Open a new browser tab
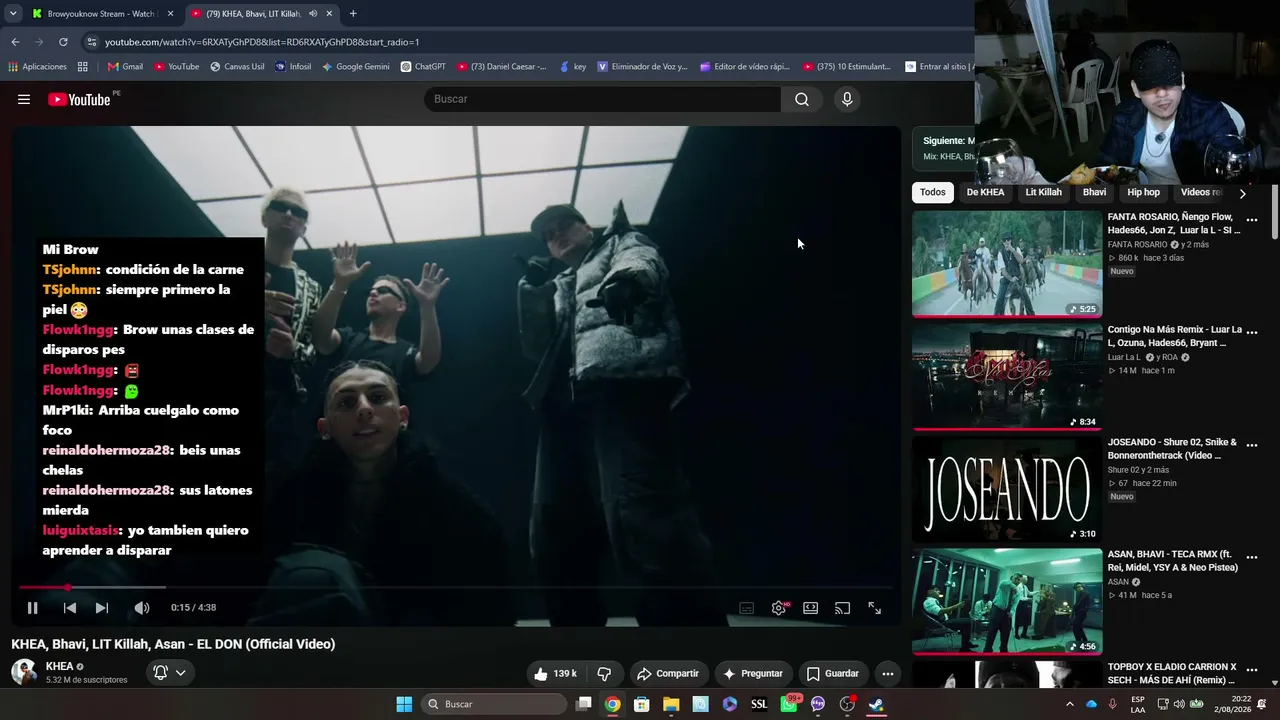This screenshot has width=1280, height=720. [353, 14]
